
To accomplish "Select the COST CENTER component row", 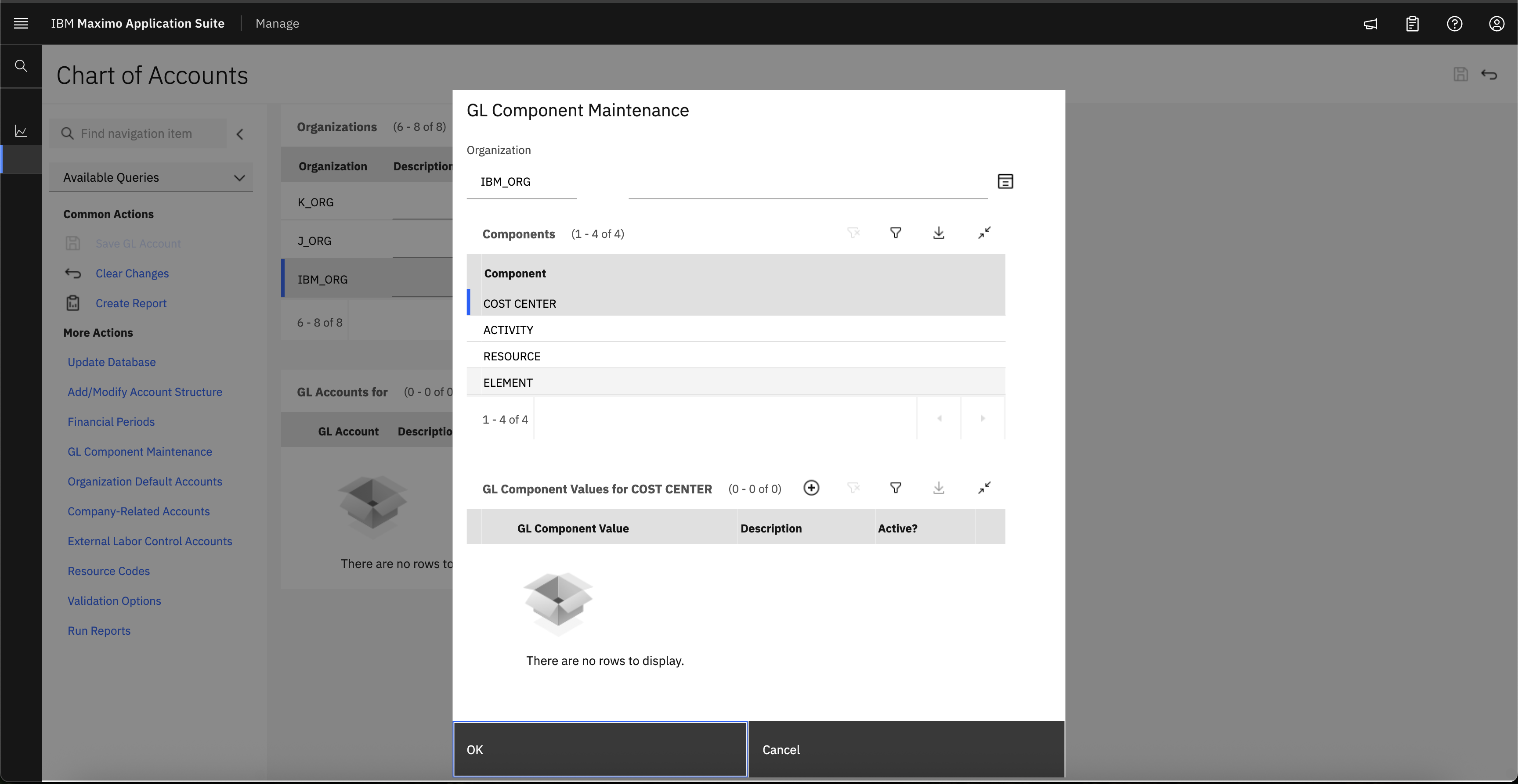I will coord(736,303).
